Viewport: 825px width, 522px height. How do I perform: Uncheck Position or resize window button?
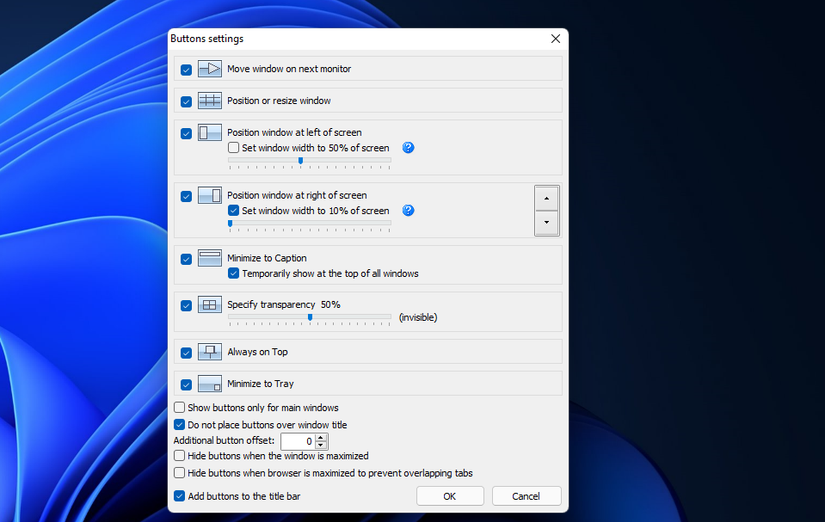click(x=186, y=101)
